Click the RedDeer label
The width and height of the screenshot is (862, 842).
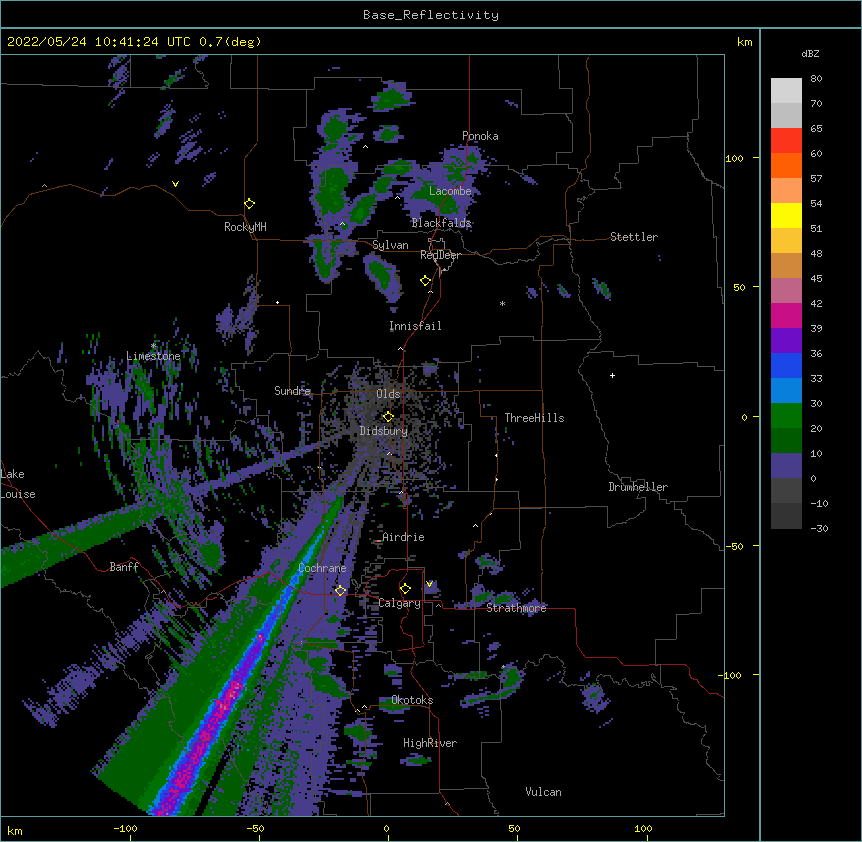click(x=440, y=255)
